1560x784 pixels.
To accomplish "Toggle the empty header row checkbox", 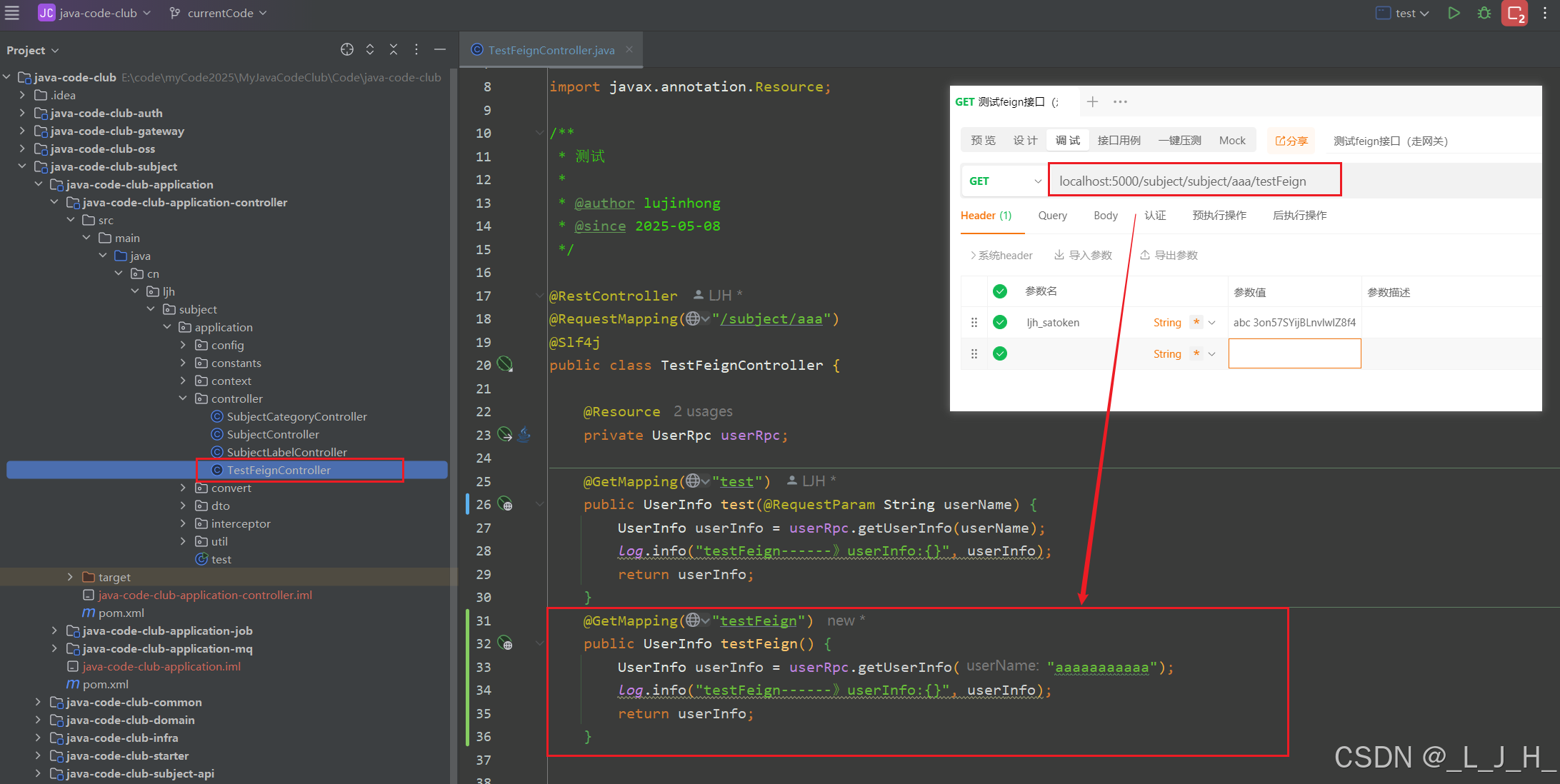I will pyautogui.click(x=1000, y=353).
